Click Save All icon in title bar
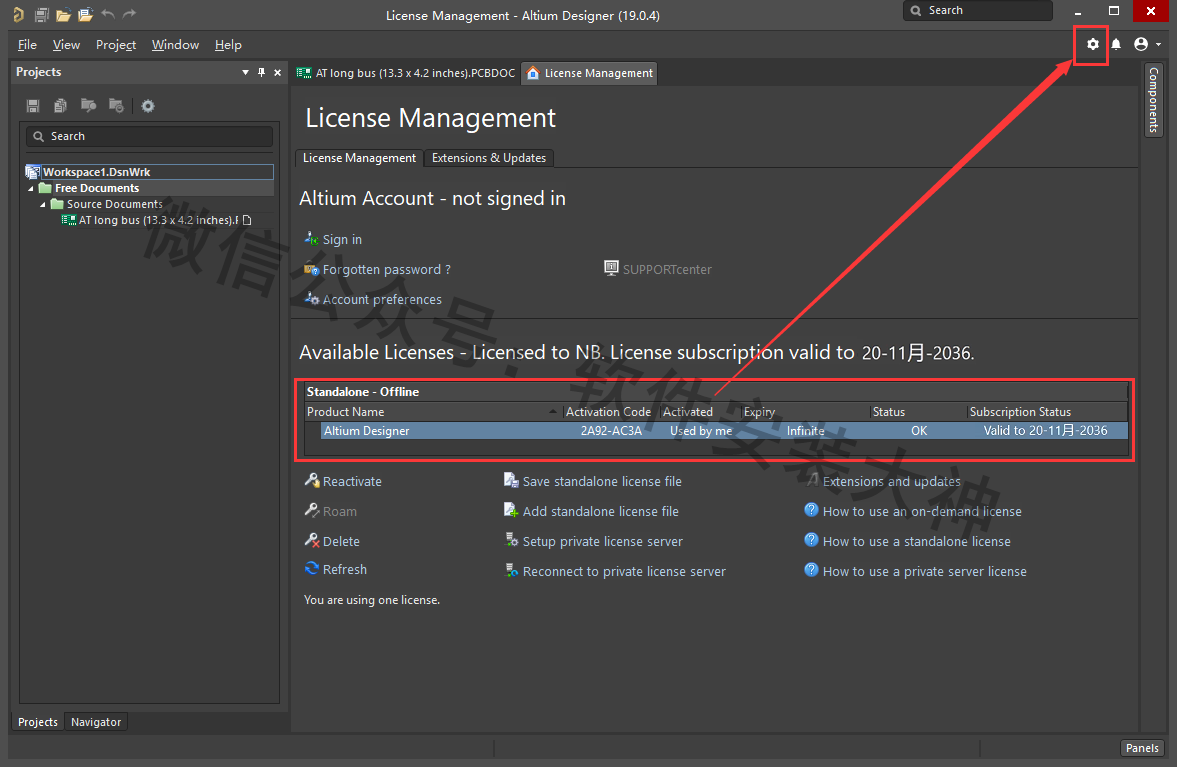1177x767 pixels. pos(41,15)
